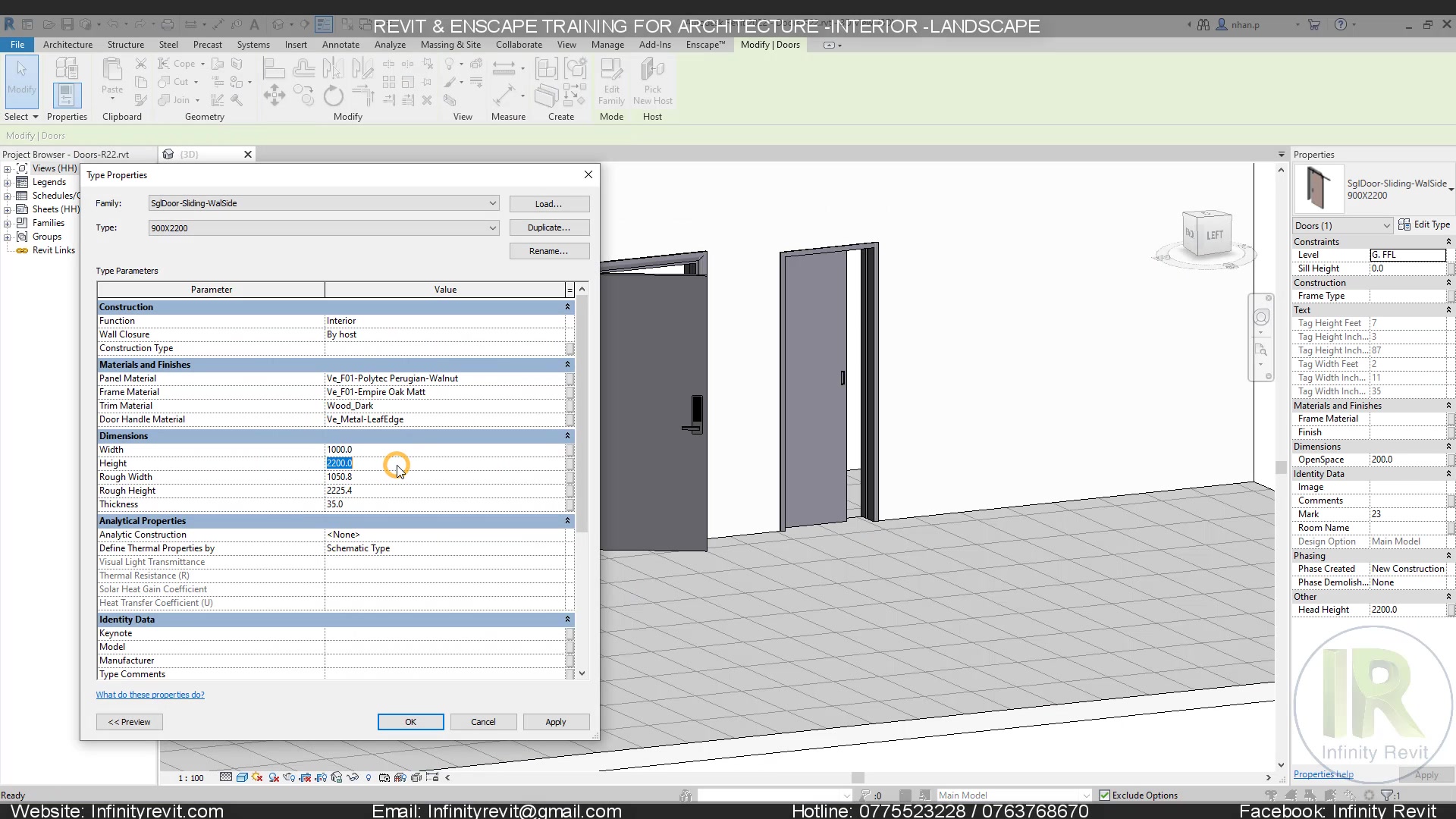Screen dimensions: 1456x819
Task: Open the Select dropdown on ribbon
Action: pos(21,117)
